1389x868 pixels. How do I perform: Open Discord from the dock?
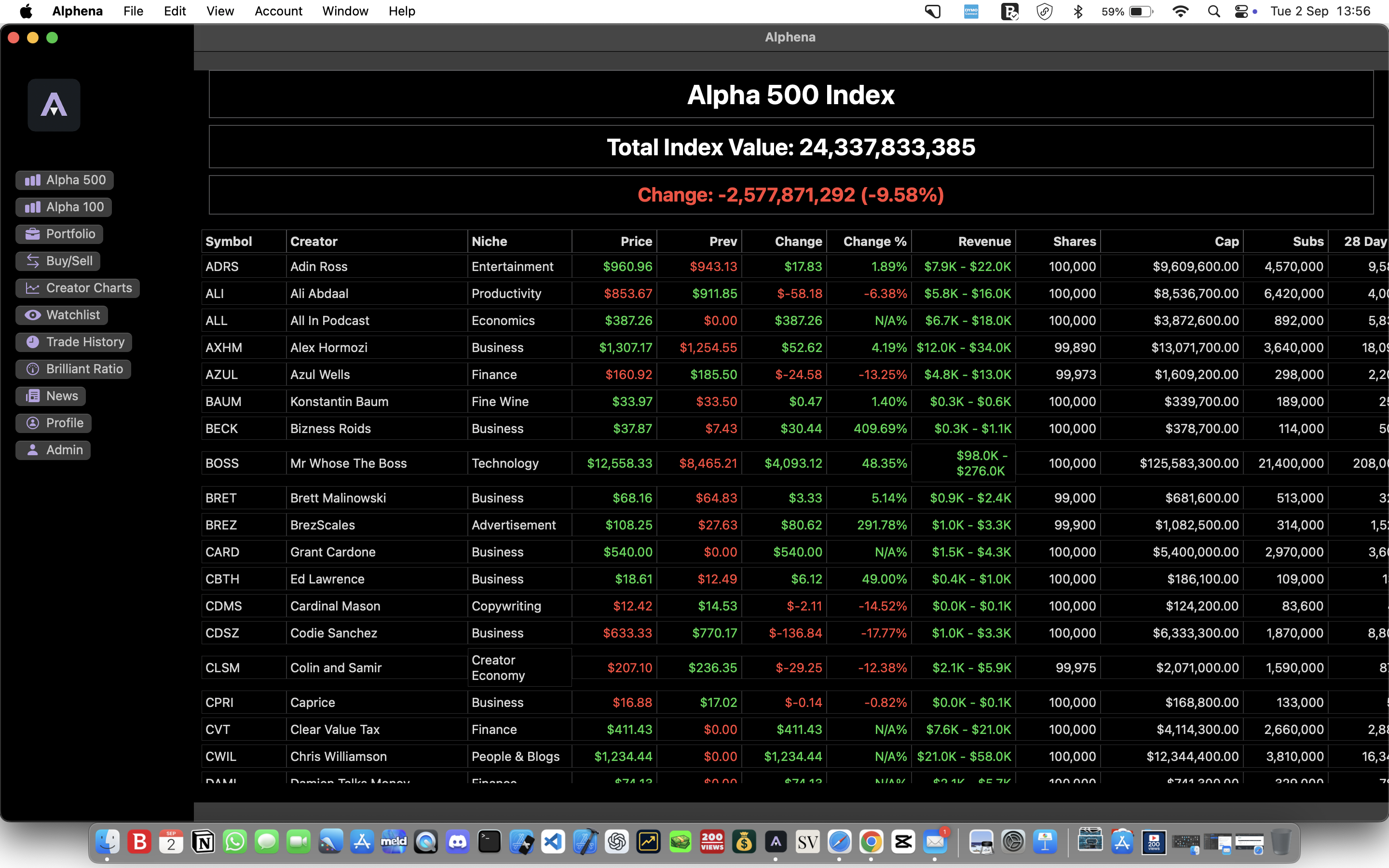(x=457, y=842)
